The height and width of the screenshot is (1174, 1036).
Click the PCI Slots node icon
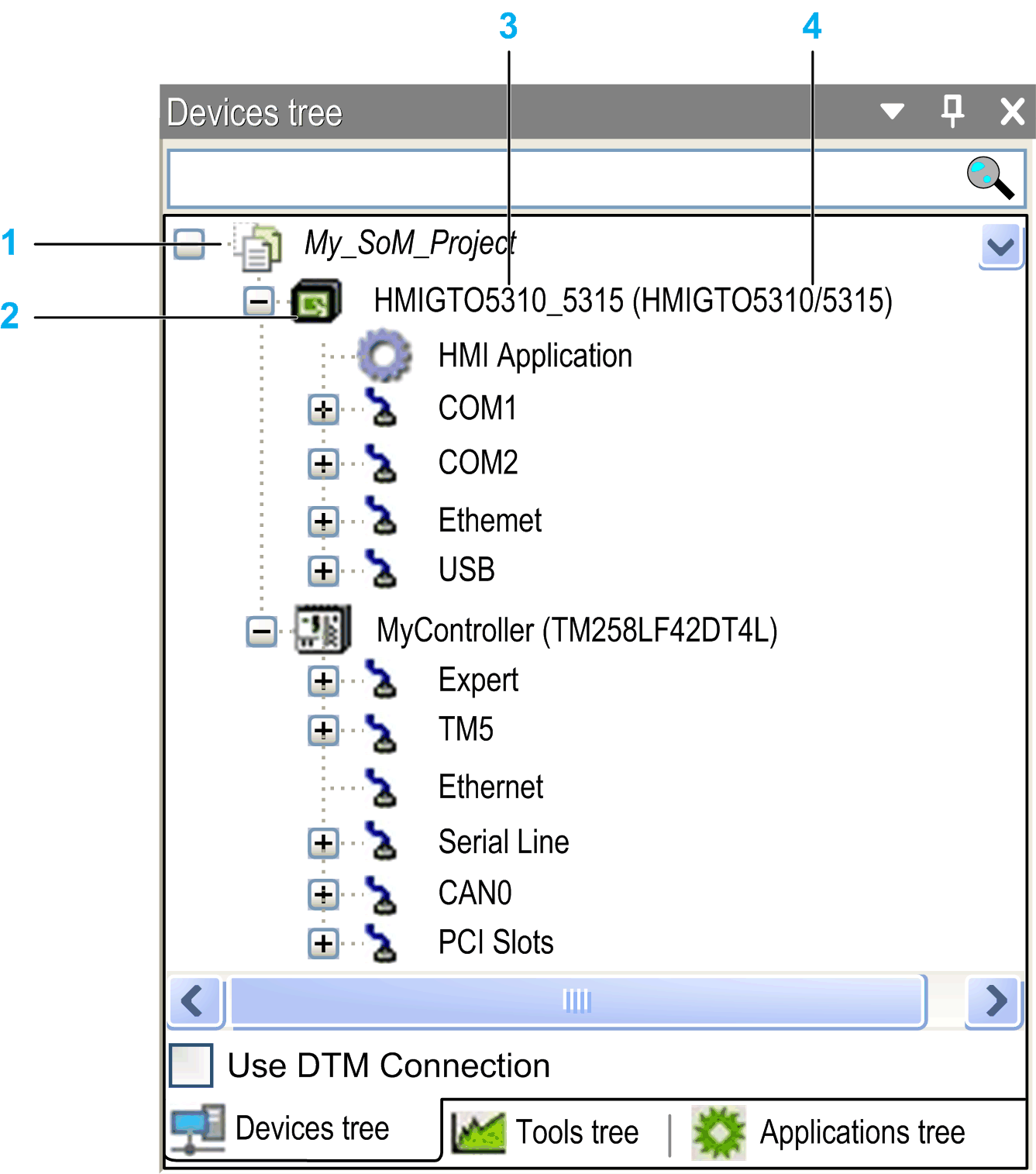coord(380,943)
